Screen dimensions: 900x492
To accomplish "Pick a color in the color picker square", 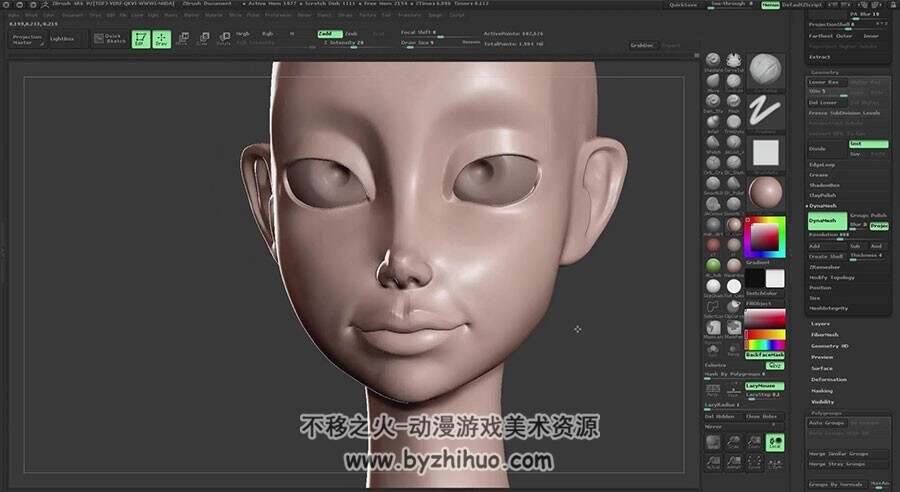I will (765, 237).
